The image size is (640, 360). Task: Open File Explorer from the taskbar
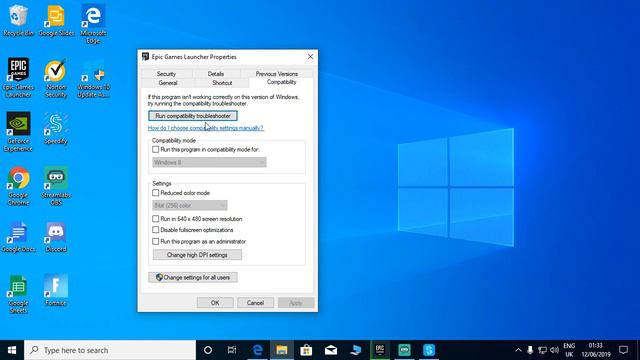tap(282, 350)
